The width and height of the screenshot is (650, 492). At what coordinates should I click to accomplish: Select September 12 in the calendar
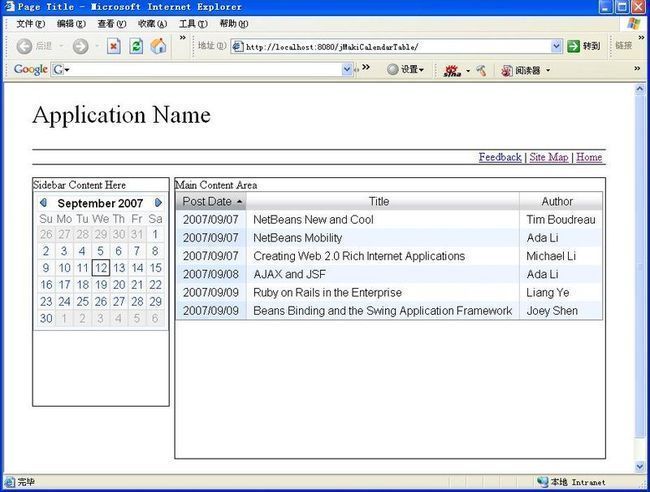pos(101,268)
